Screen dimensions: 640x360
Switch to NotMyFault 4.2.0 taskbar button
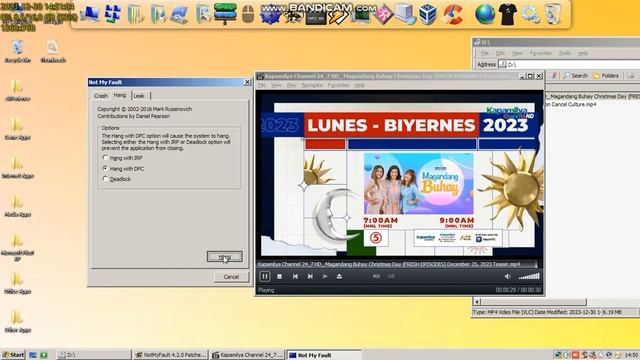click(x=171, y=355)
